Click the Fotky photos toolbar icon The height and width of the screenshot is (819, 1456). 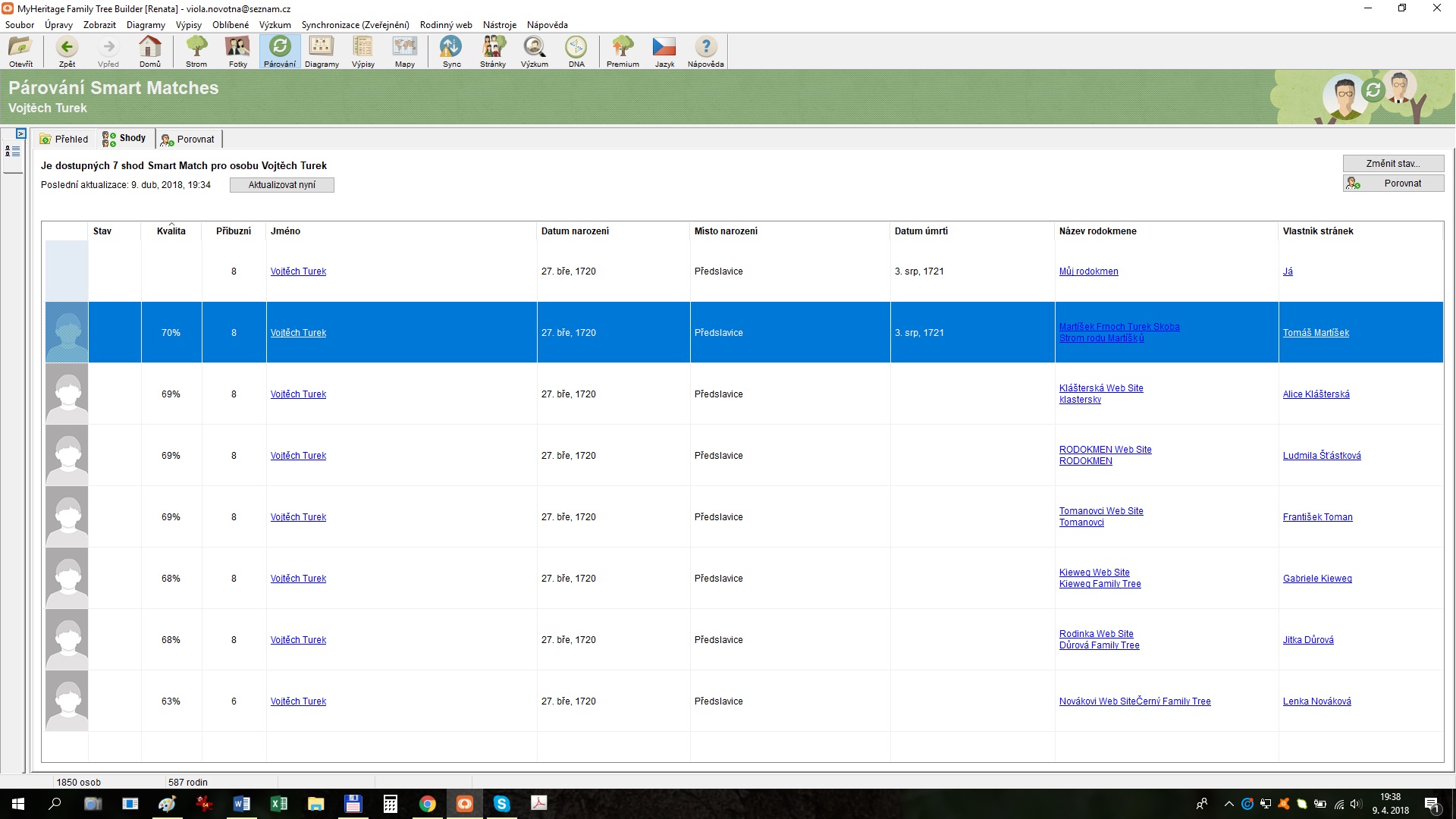coord(238,52)
